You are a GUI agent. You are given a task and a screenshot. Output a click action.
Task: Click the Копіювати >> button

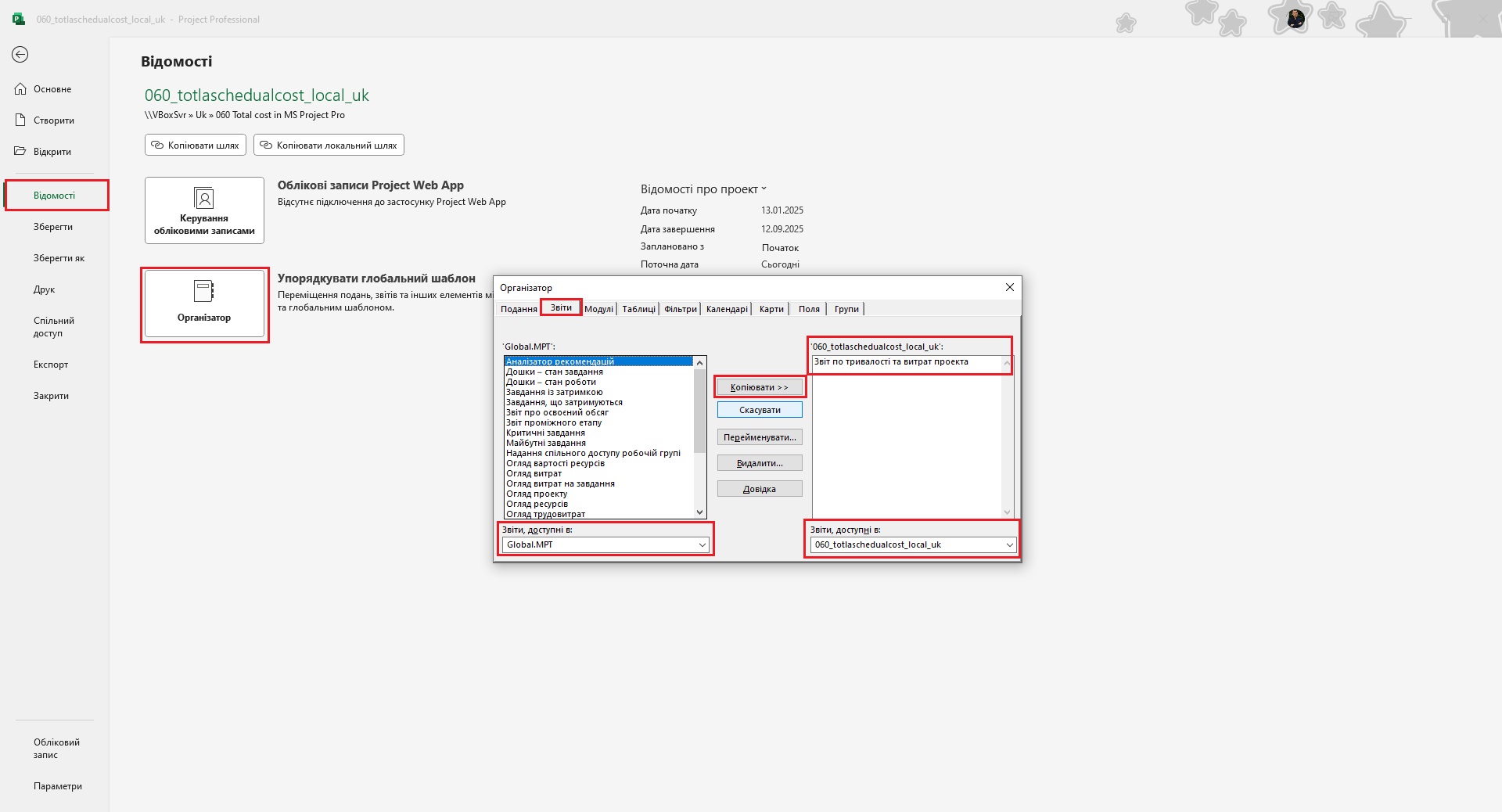(x=760, y=387)
